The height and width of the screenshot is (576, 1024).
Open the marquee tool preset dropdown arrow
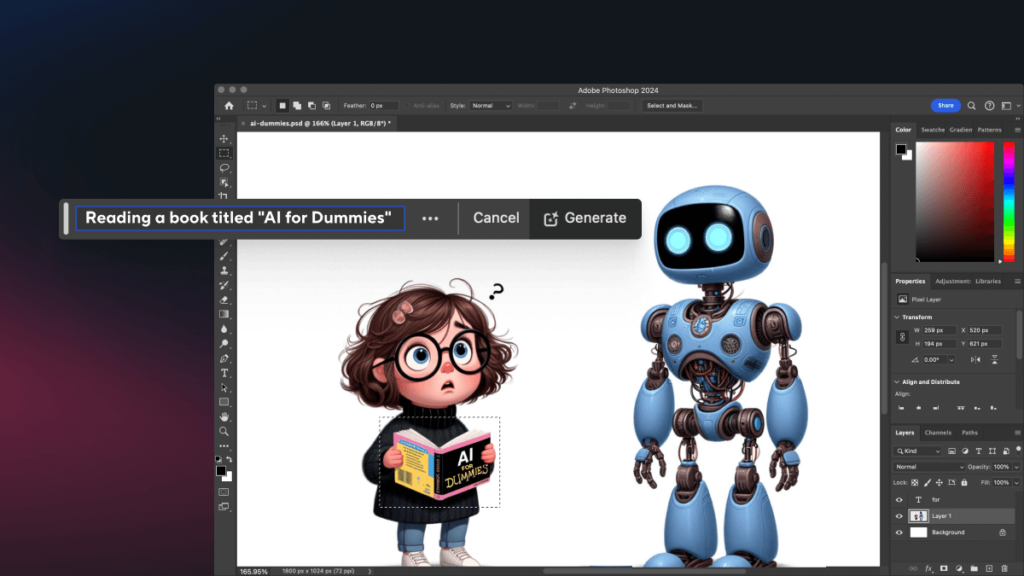pyautogui.click(x=264, y=106)
